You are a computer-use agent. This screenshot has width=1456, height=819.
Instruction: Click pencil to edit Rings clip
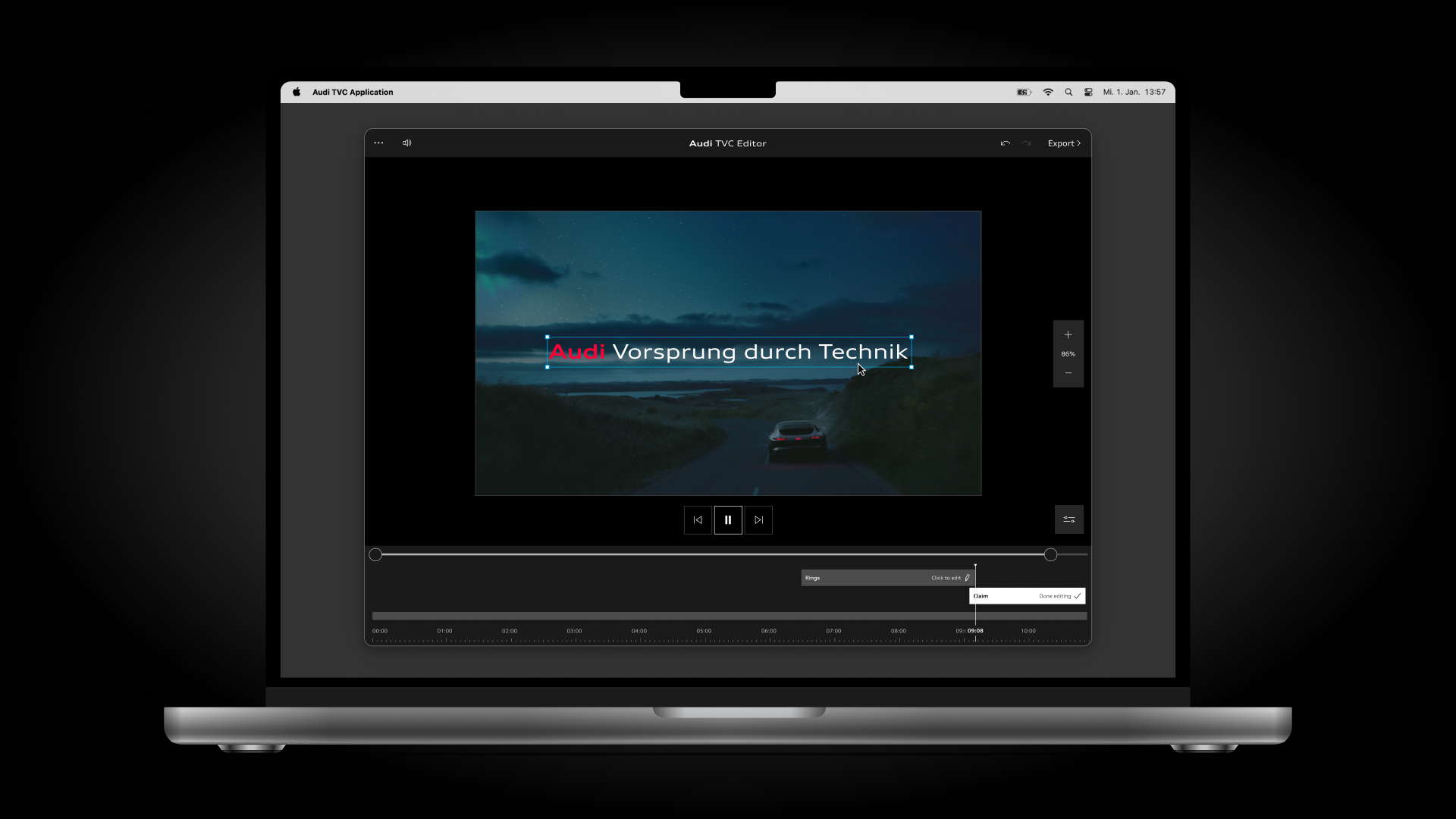tap(967, 578)
